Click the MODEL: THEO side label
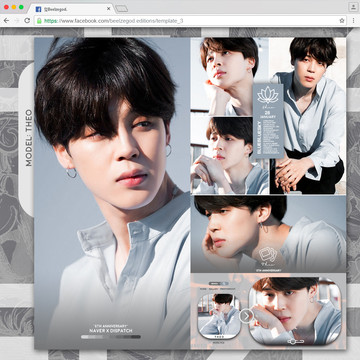Viewport: 360px width, 360px height. click(x=29, y=138)
